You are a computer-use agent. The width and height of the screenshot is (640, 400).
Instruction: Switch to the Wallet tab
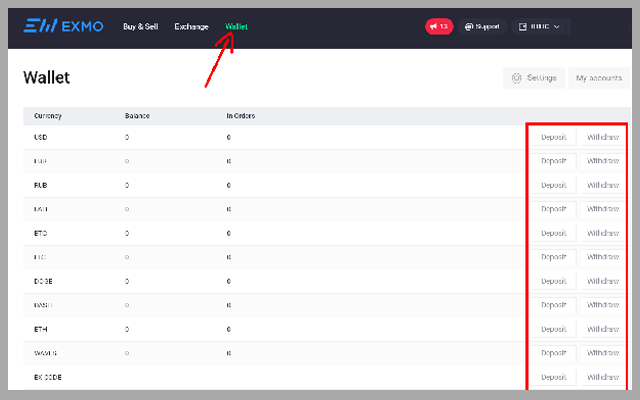pos(237,26)
